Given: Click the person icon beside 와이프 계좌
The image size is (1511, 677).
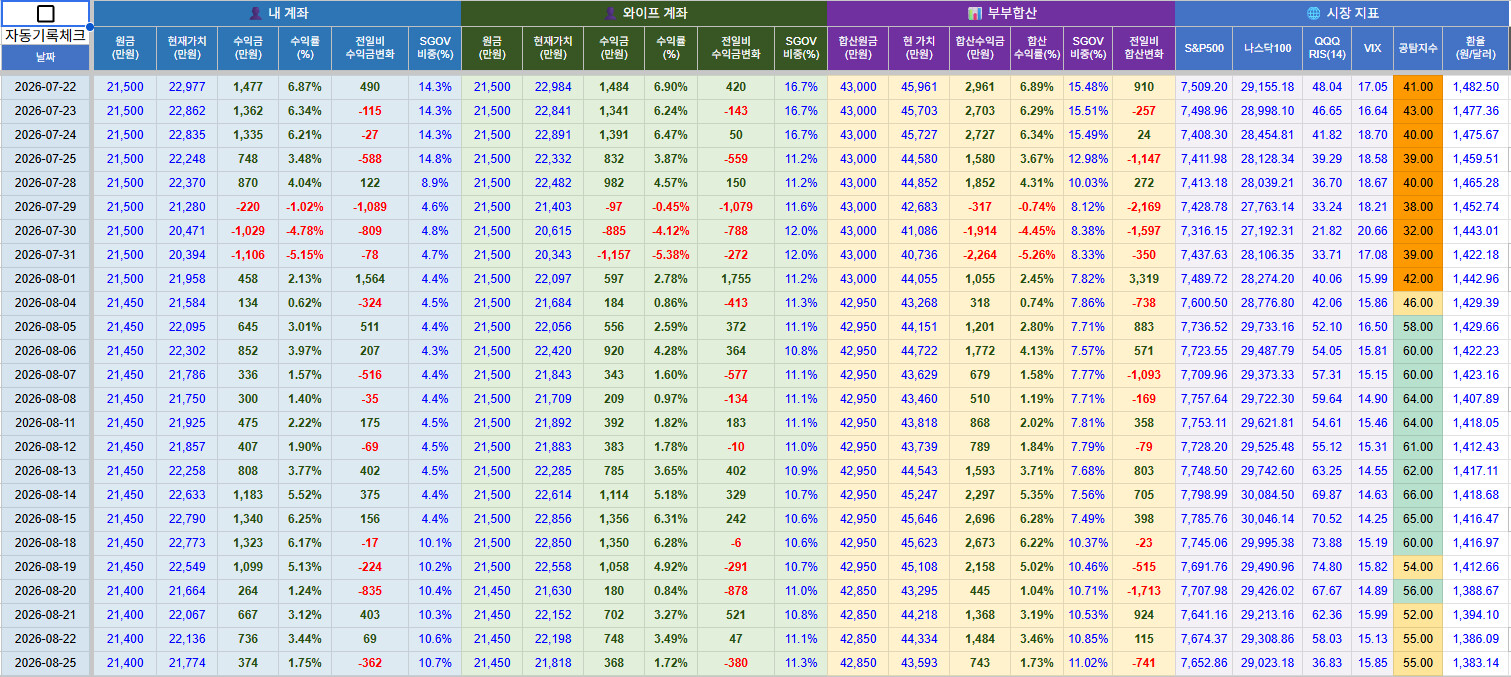Looking at the screenshot, I should [x=612, y=13].
